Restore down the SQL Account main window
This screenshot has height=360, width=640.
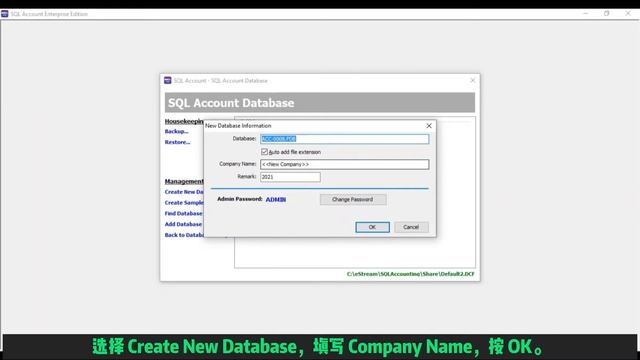[x=607, y=13]
